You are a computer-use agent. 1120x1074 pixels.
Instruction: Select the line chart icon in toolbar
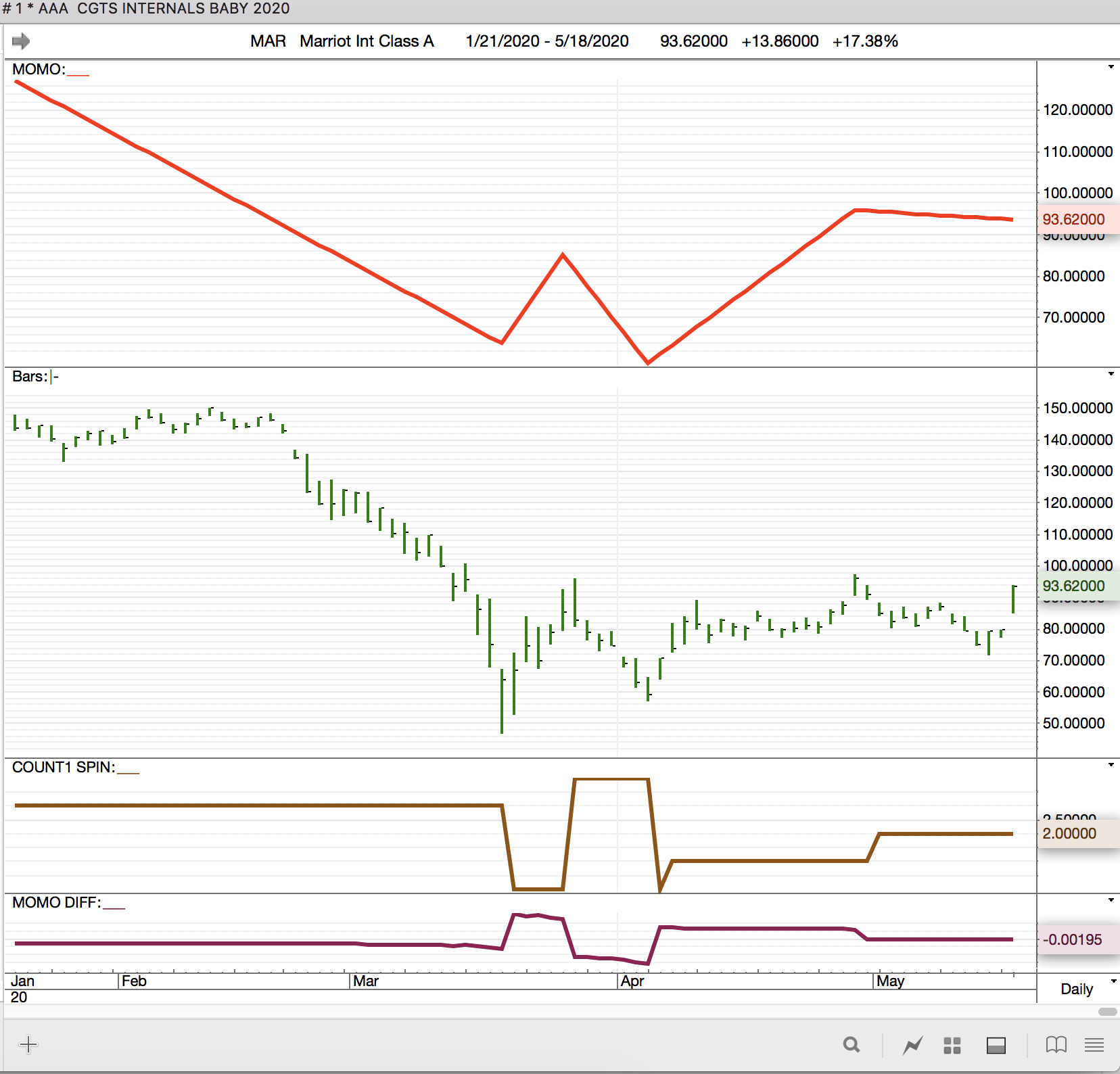pyautogui.click(x=912, y=1046)
